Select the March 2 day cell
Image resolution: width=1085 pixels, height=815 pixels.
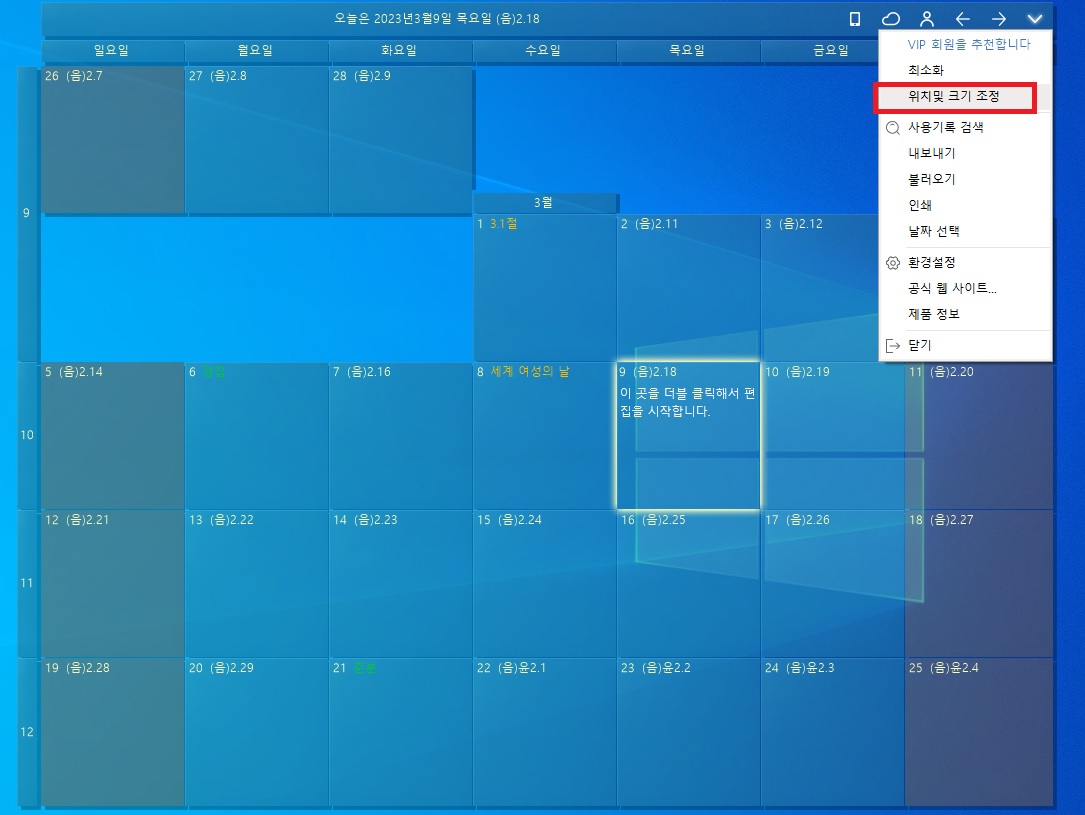(x=689, y=288)
